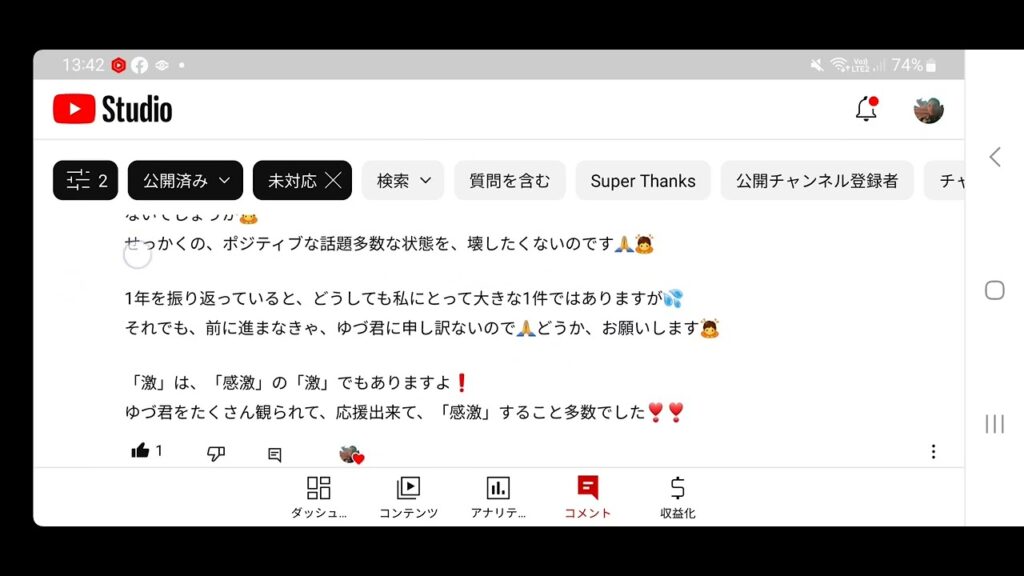Expand the 公開済み dropdown

click(x=185, y=180)
